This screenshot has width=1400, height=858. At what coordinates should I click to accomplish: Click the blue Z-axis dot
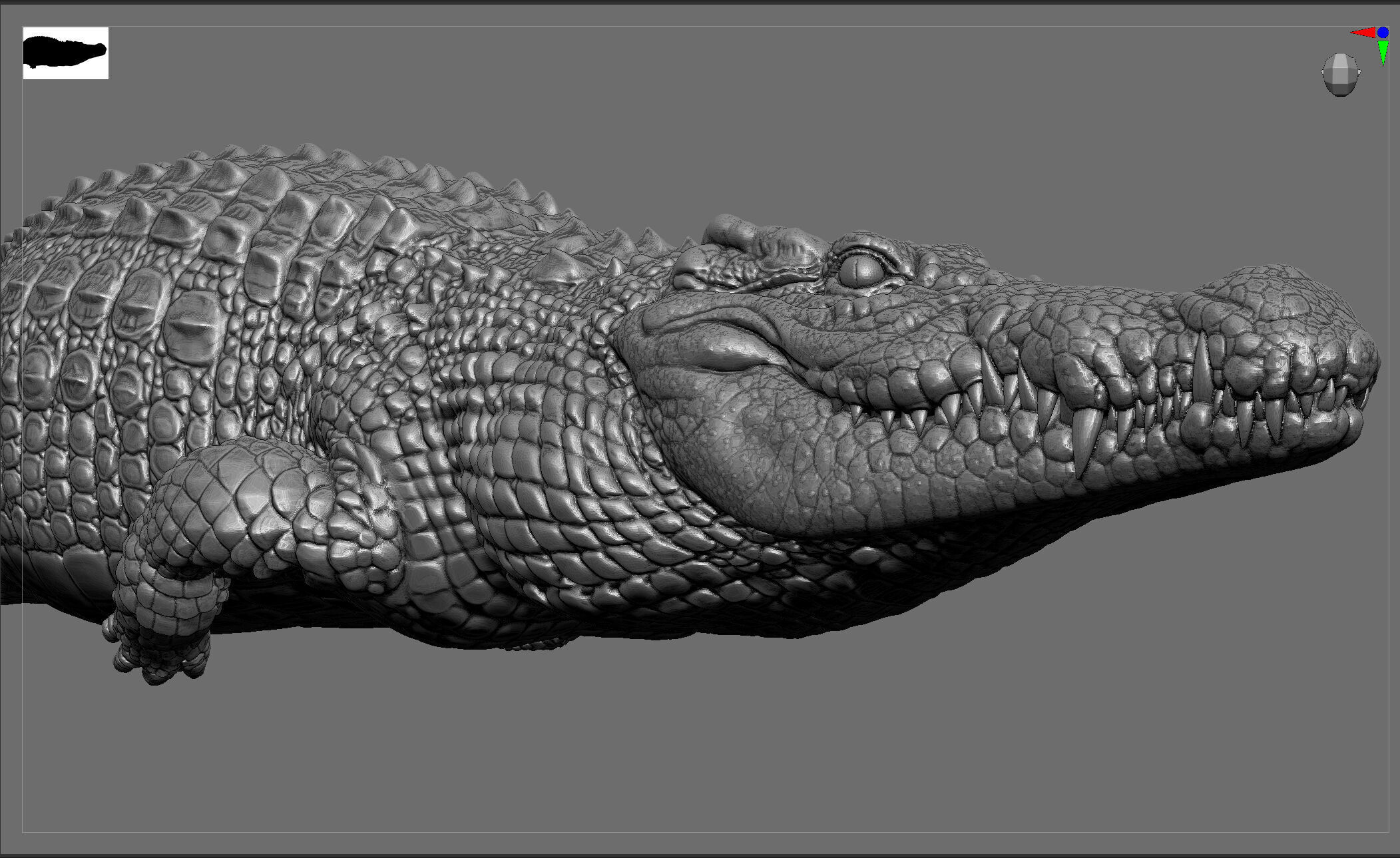tap(1383, 32)
